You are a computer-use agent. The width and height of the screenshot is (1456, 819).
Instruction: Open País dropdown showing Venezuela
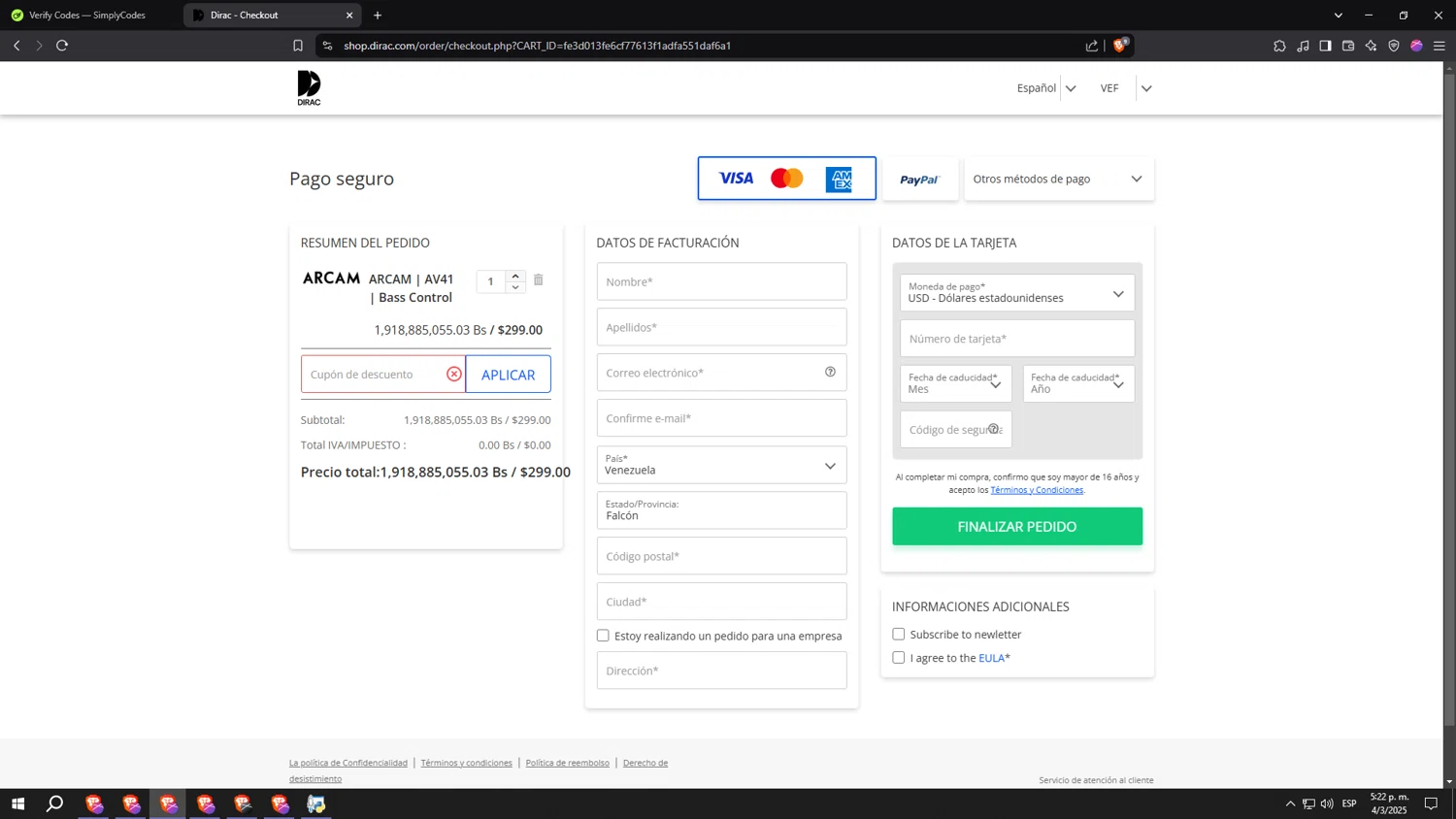[x=721, y=465]
